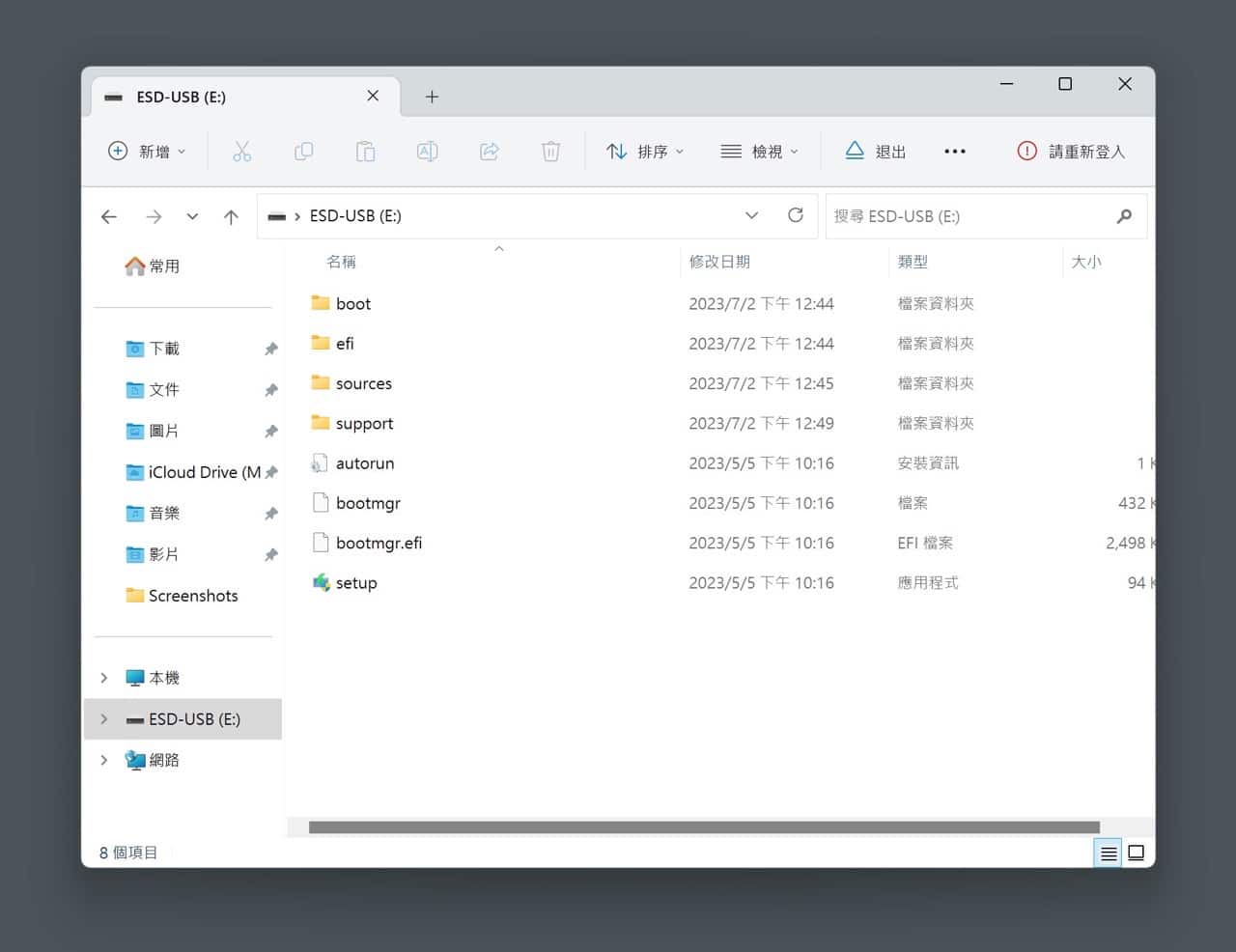1236x952 pixels.
Task: Switch to large thumbnails view icon in status bar
Action: pos(1137,853)
